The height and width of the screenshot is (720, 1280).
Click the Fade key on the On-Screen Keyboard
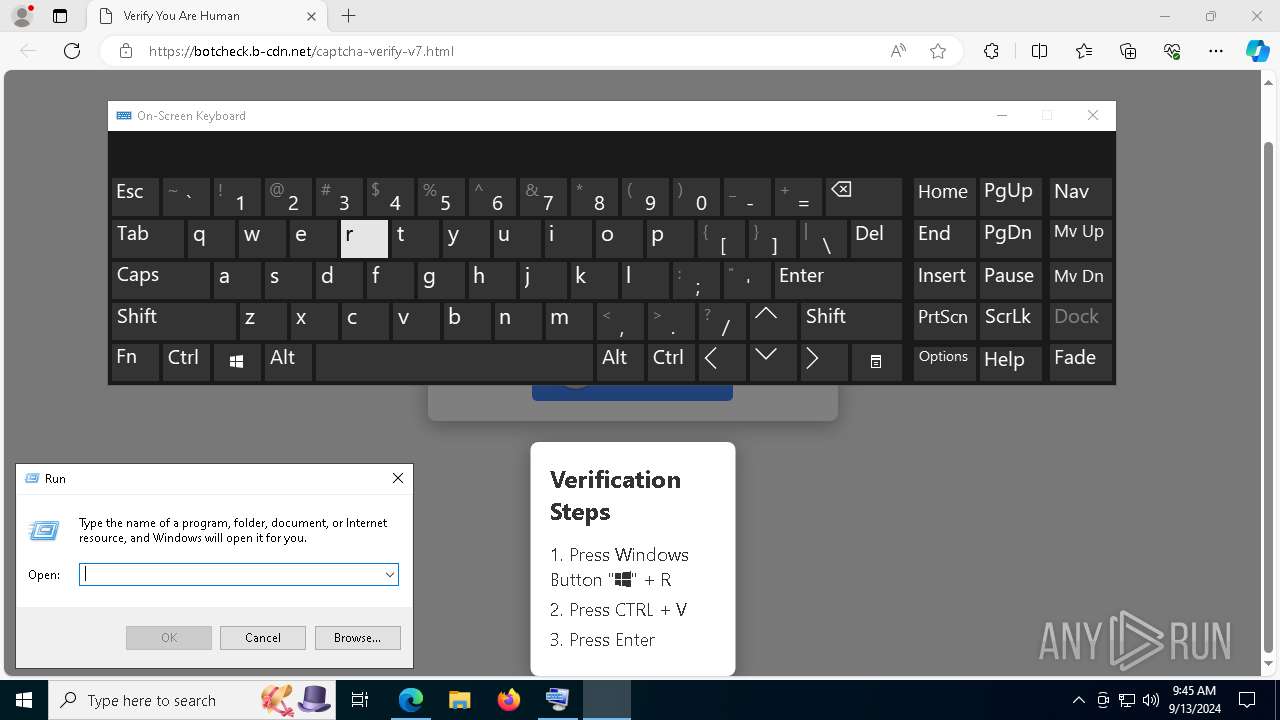point(1080,362)
